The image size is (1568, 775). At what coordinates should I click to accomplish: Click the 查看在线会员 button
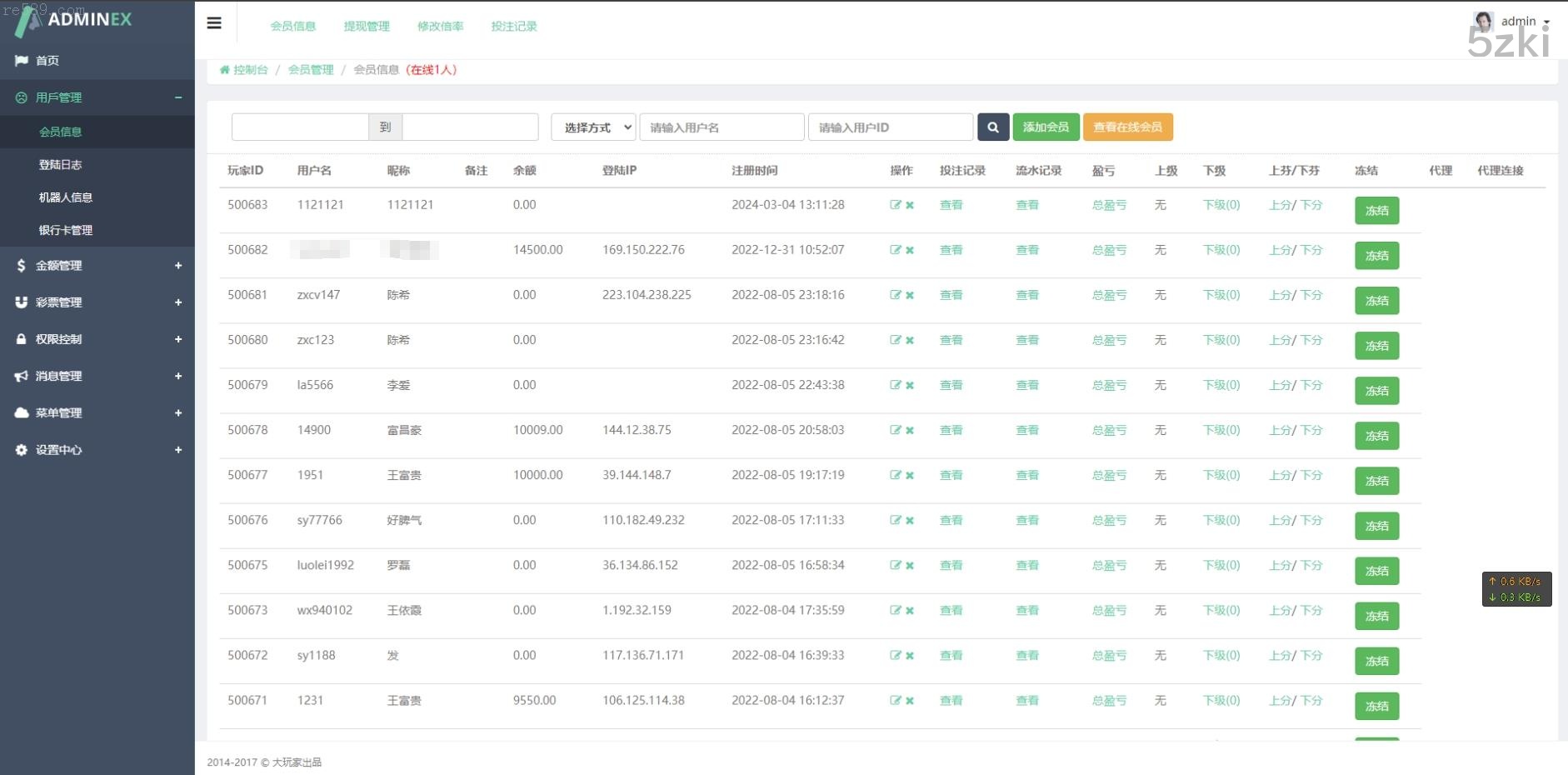[x=1127, y=127]
